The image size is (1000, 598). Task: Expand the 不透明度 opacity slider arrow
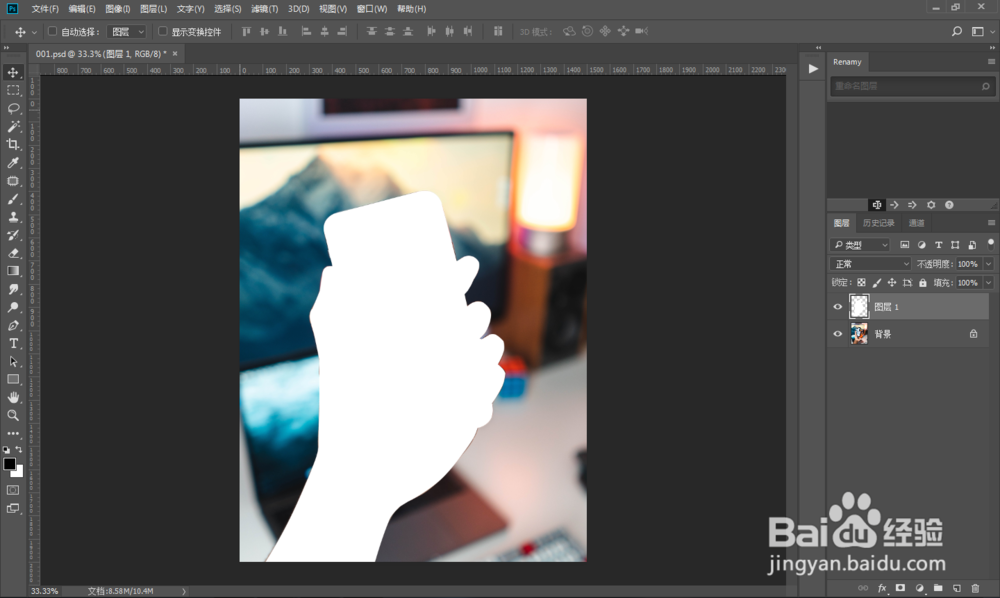point(989,264)
